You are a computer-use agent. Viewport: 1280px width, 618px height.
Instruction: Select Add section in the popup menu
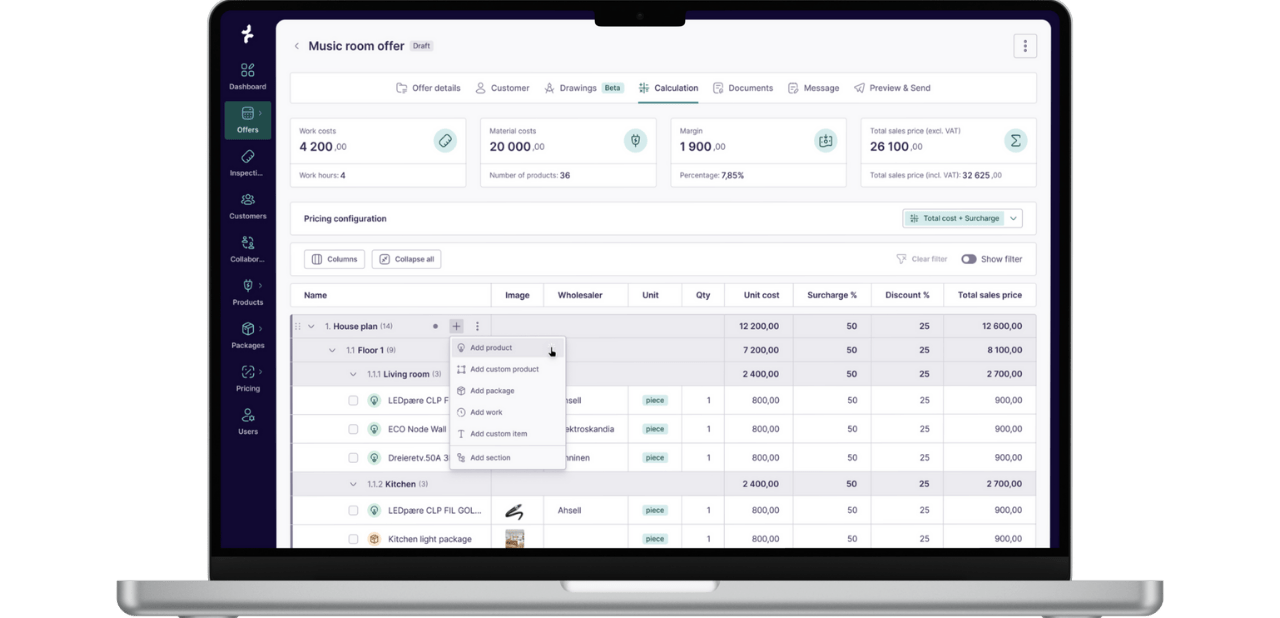(x=490, y=458)
